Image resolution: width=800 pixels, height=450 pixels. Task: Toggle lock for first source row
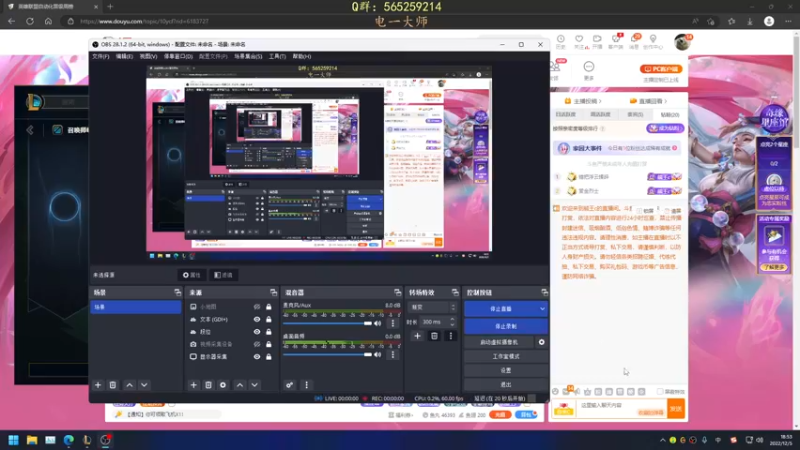268,307
